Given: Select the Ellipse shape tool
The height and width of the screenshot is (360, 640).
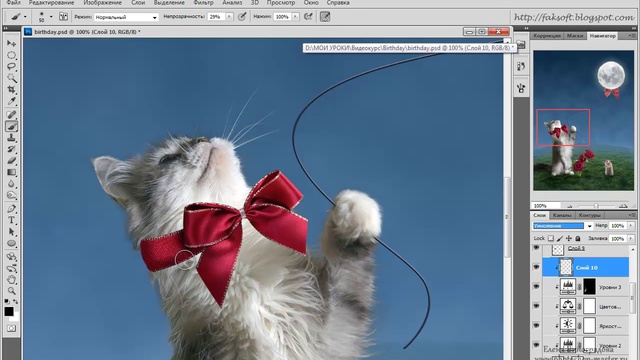Looking at the screenshot, I should (11, 244).
